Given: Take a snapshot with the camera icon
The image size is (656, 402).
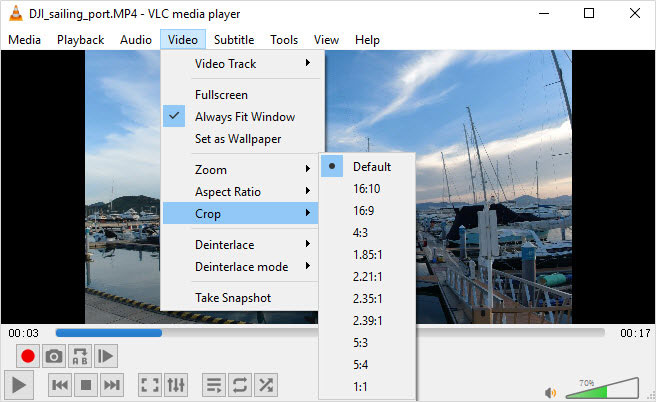Looking at the screenshot, I should point(54,356).
